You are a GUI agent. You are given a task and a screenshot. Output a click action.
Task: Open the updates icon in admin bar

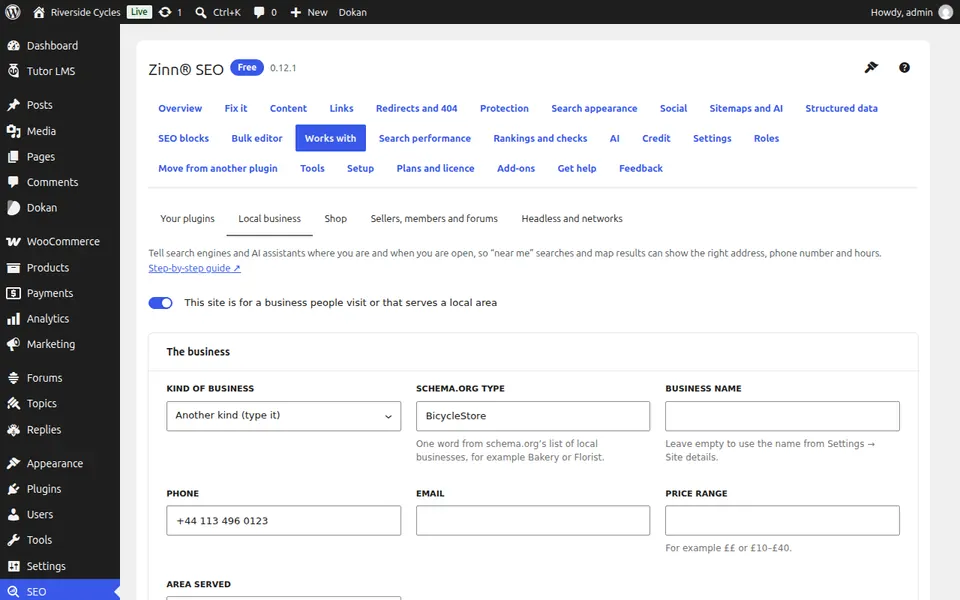(170, 12)
